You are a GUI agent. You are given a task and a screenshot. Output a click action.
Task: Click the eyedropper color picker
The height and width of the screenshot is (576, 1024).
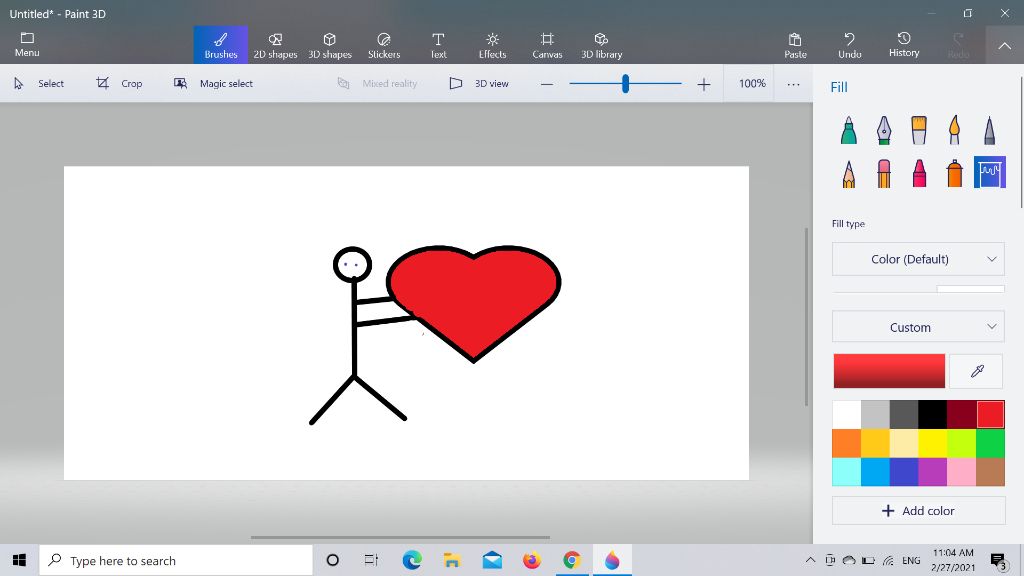click(977, 371)
